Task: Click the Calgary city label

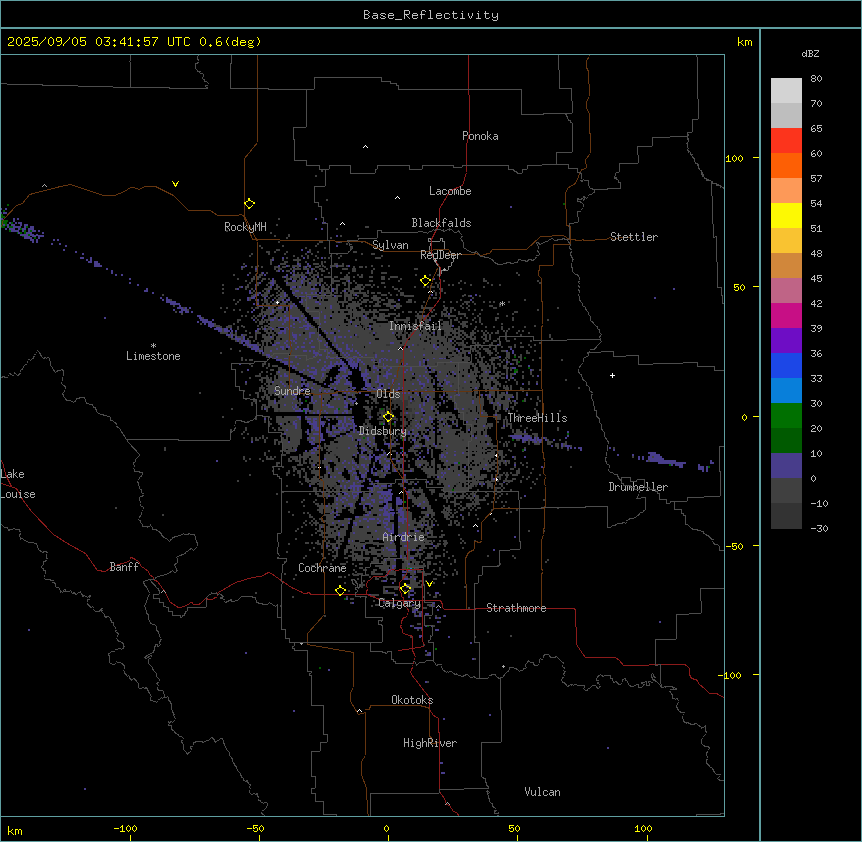Action: click(x=399, y=603)
